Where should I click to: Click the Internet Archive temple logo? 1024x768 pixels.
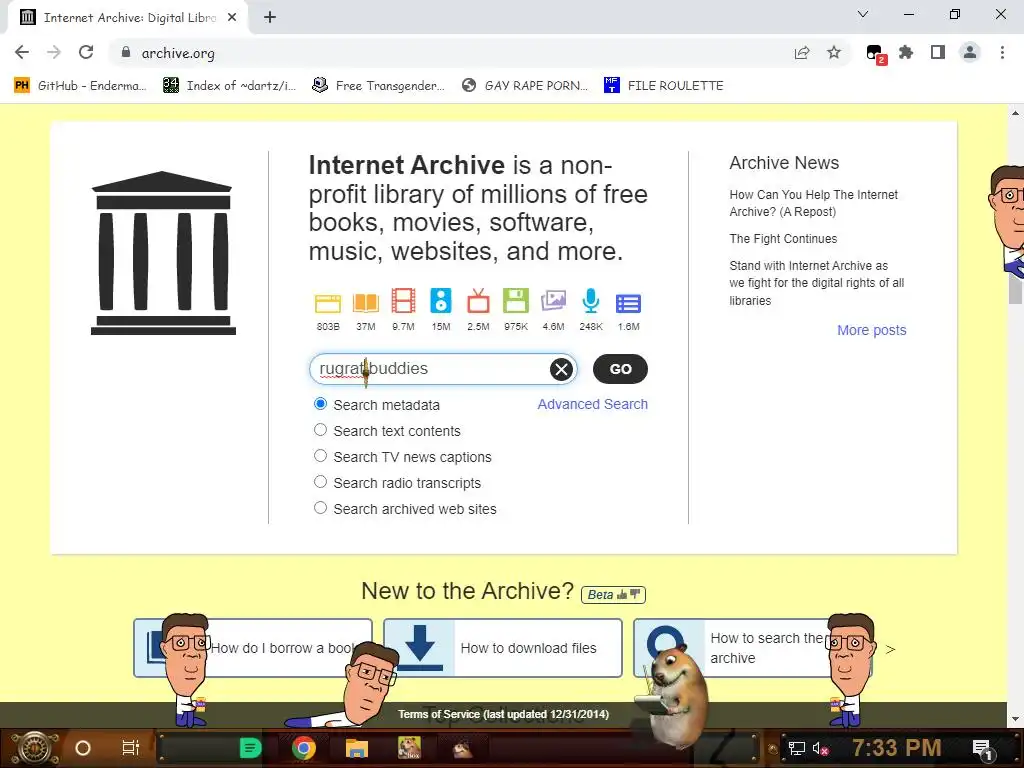coord(163,253)
